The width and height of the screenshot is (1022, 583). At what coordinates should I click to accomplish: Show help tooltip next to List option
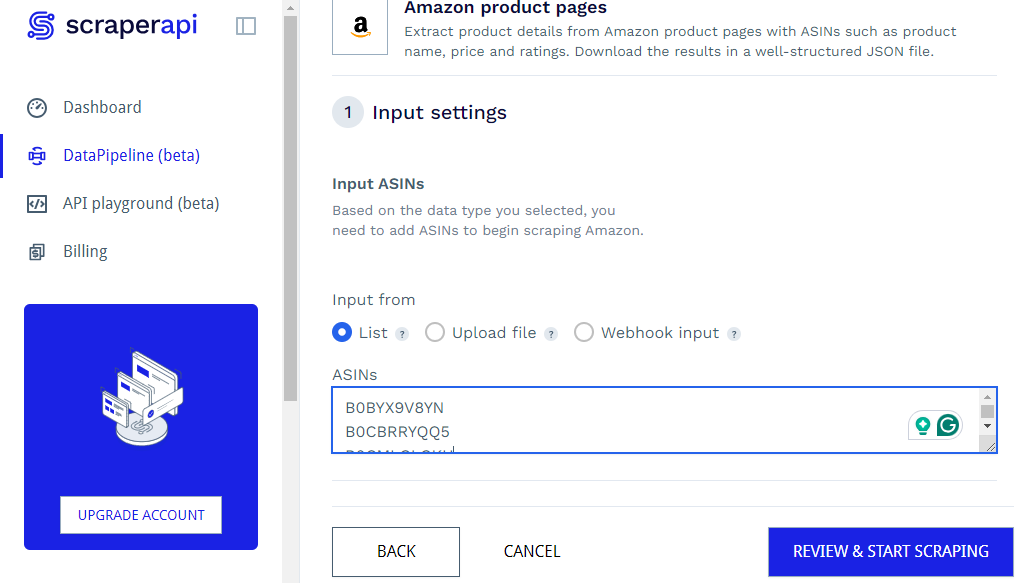(x=402, y=335)
